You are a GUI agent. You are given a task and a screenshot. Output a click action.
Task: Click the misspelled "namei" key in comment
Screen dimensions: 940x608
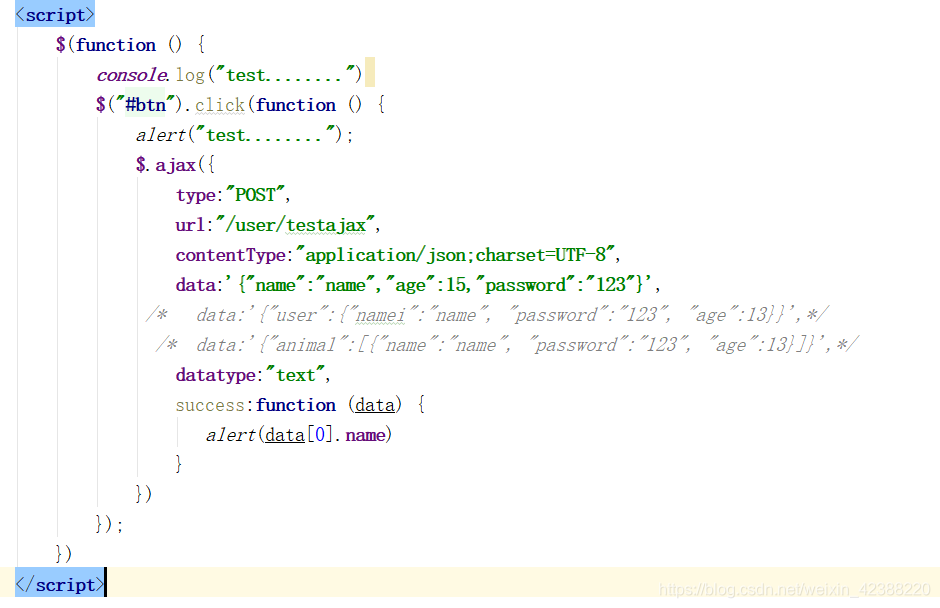coord(381,315)
